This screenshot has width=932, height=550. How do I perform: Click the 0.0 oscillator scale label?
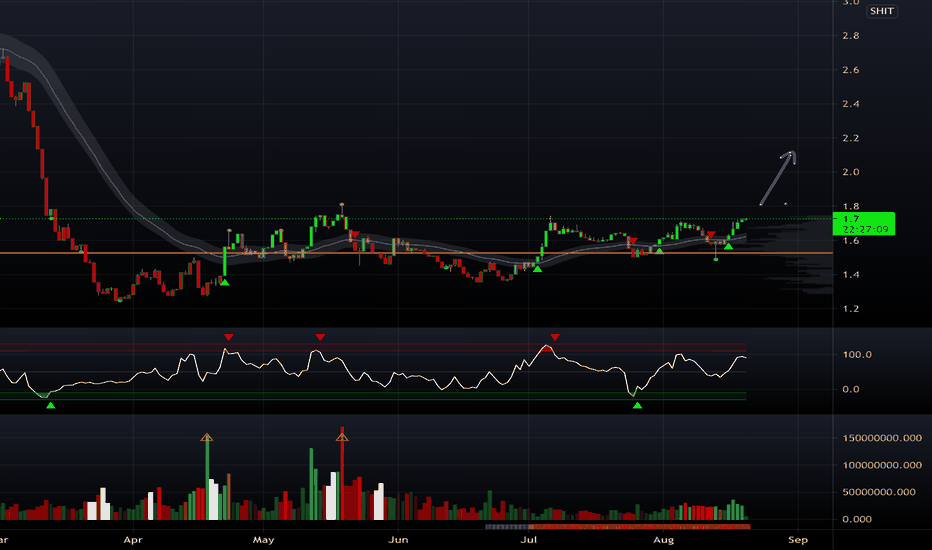(851, 389)
